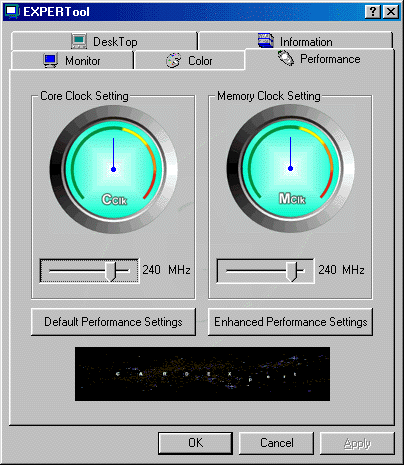Click the Color tab palette icon
This screenshot has height=465, width=404.
pyautogui.click(x=174, y=60)
